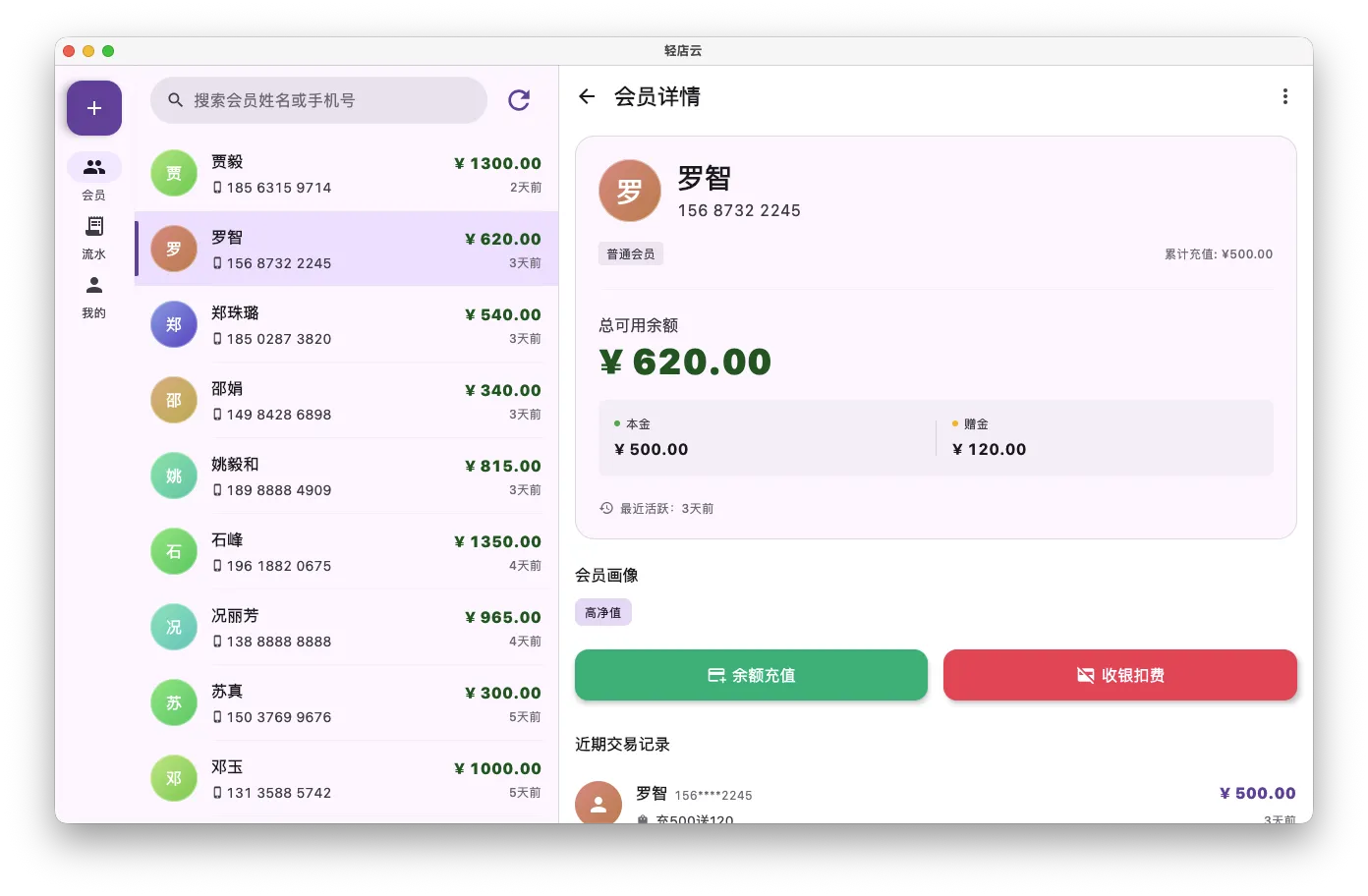Click 石峰's green avatar in member list

click(x=174, y=551)
